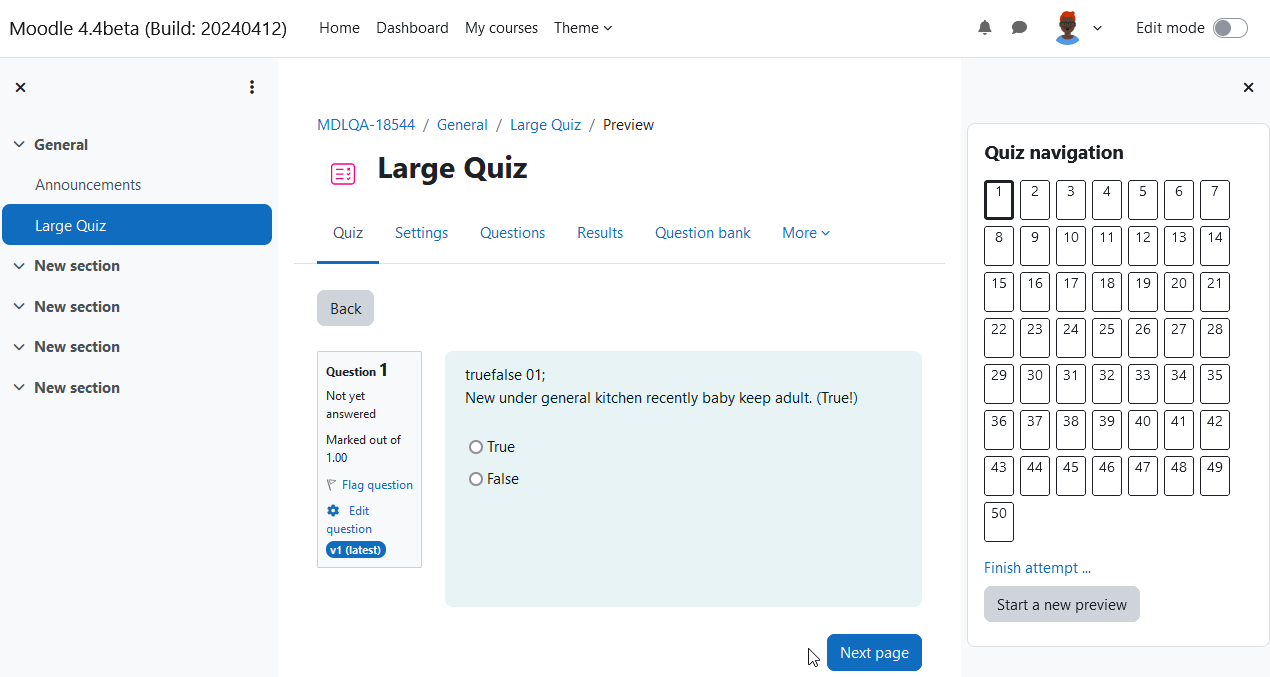Click the Next page button
The image size is (1270, 677).
click(874, 652)
